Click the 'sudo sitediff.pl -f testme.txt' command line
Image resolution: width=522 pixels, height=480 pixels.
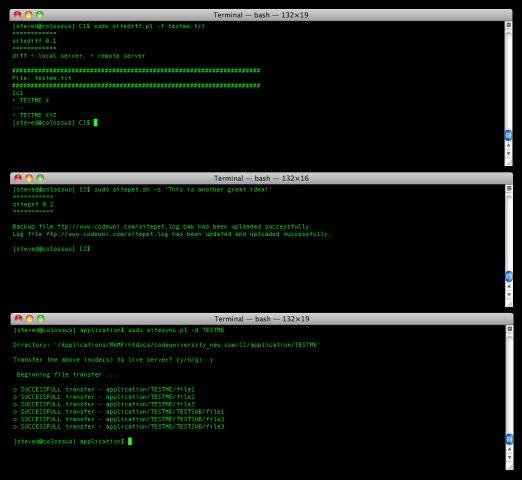tap(109, 26)
